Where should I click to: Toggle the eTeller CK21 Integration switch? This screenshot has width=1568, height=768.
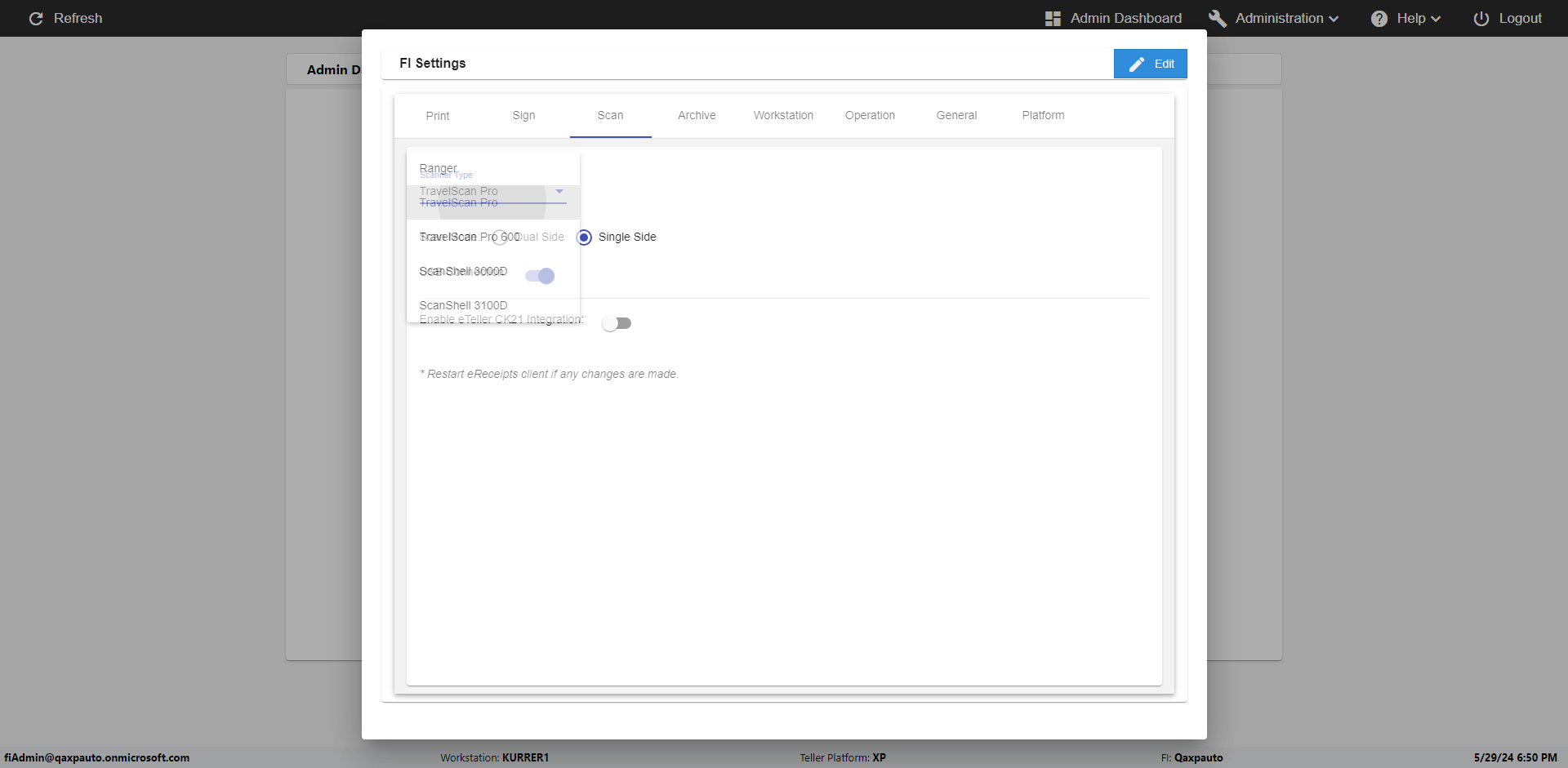(x=617, y=323)
